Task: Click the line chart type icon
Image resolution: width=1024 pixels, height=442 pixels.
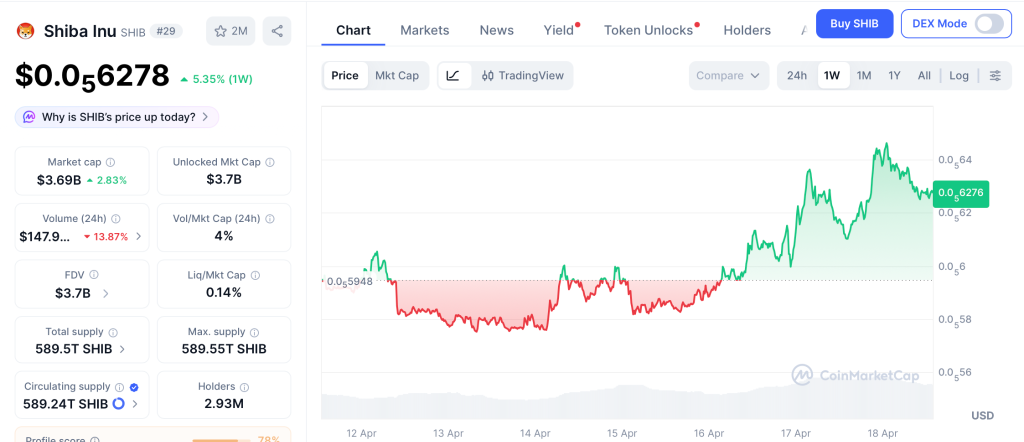Action: point(453,75)
